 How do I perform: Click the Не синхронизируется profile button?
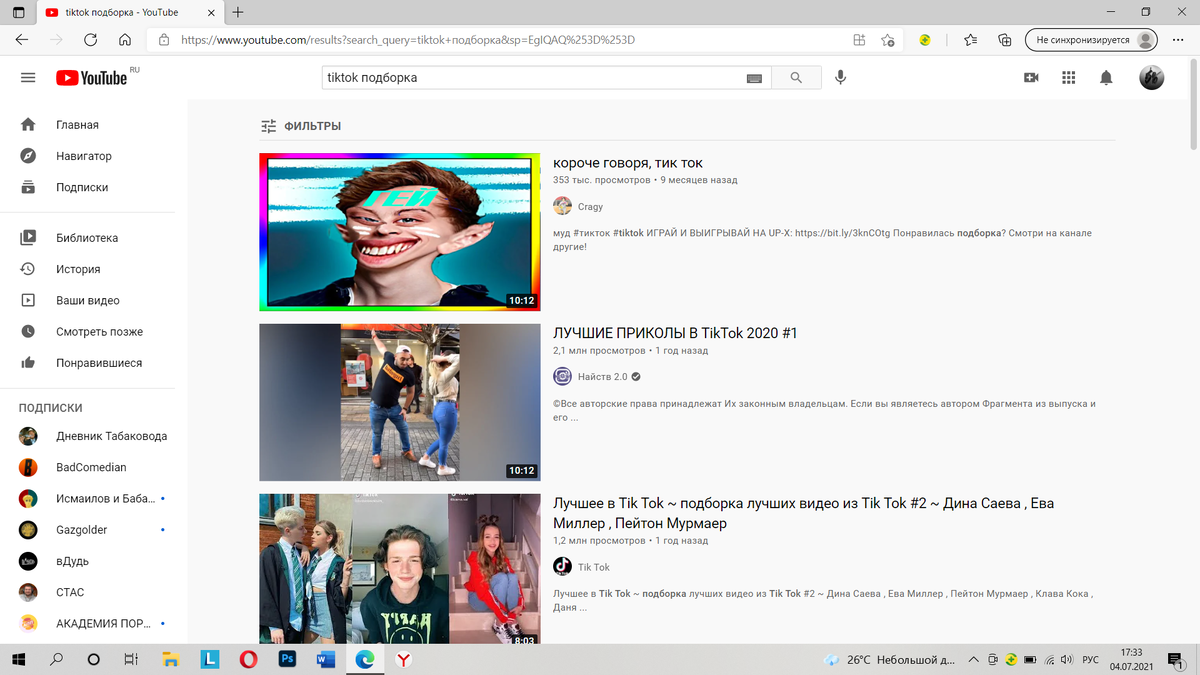tap(1091, 40)
